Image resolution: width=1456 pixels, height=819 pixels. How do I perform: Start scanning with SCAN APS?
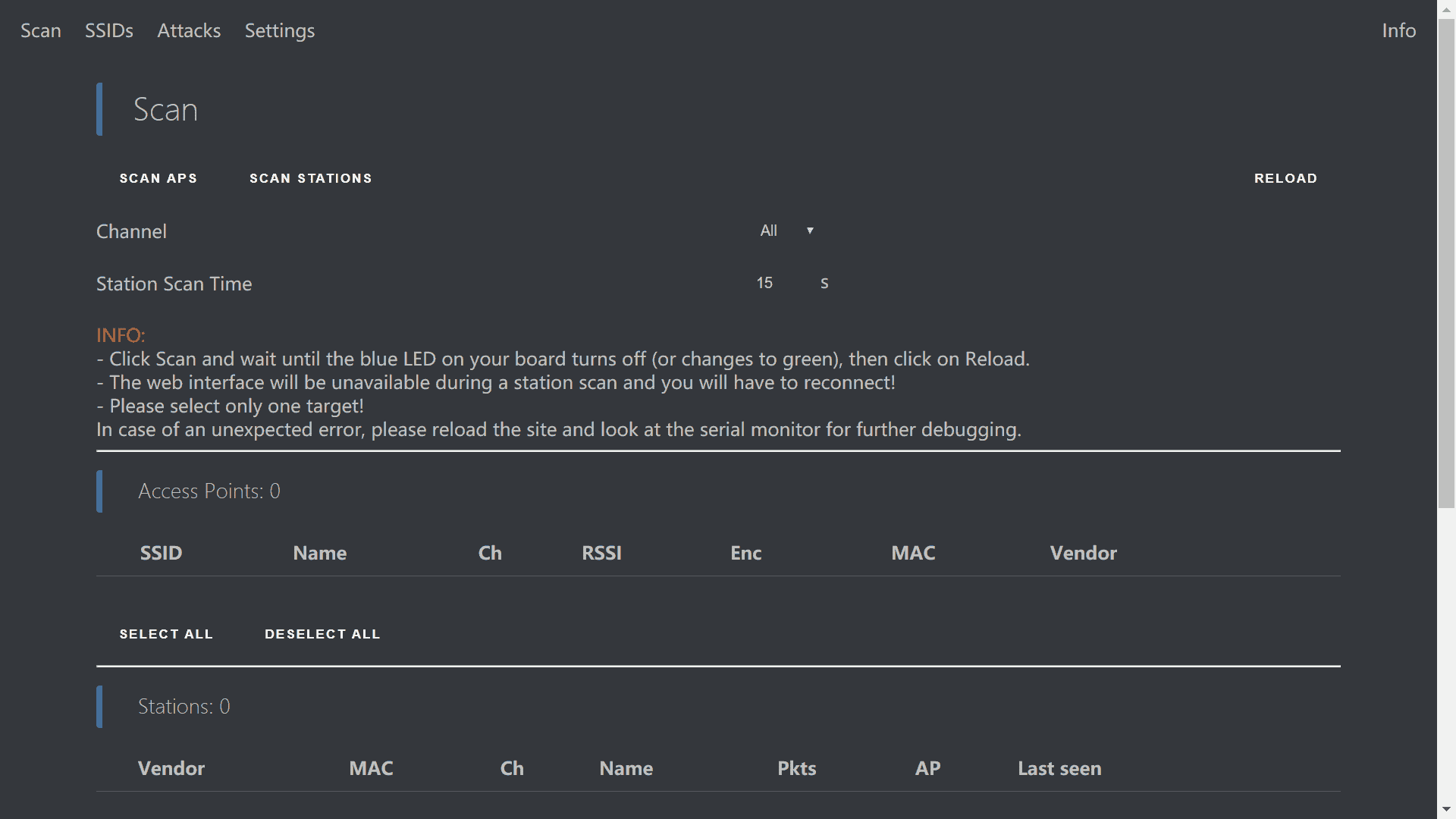coord(158,178)
